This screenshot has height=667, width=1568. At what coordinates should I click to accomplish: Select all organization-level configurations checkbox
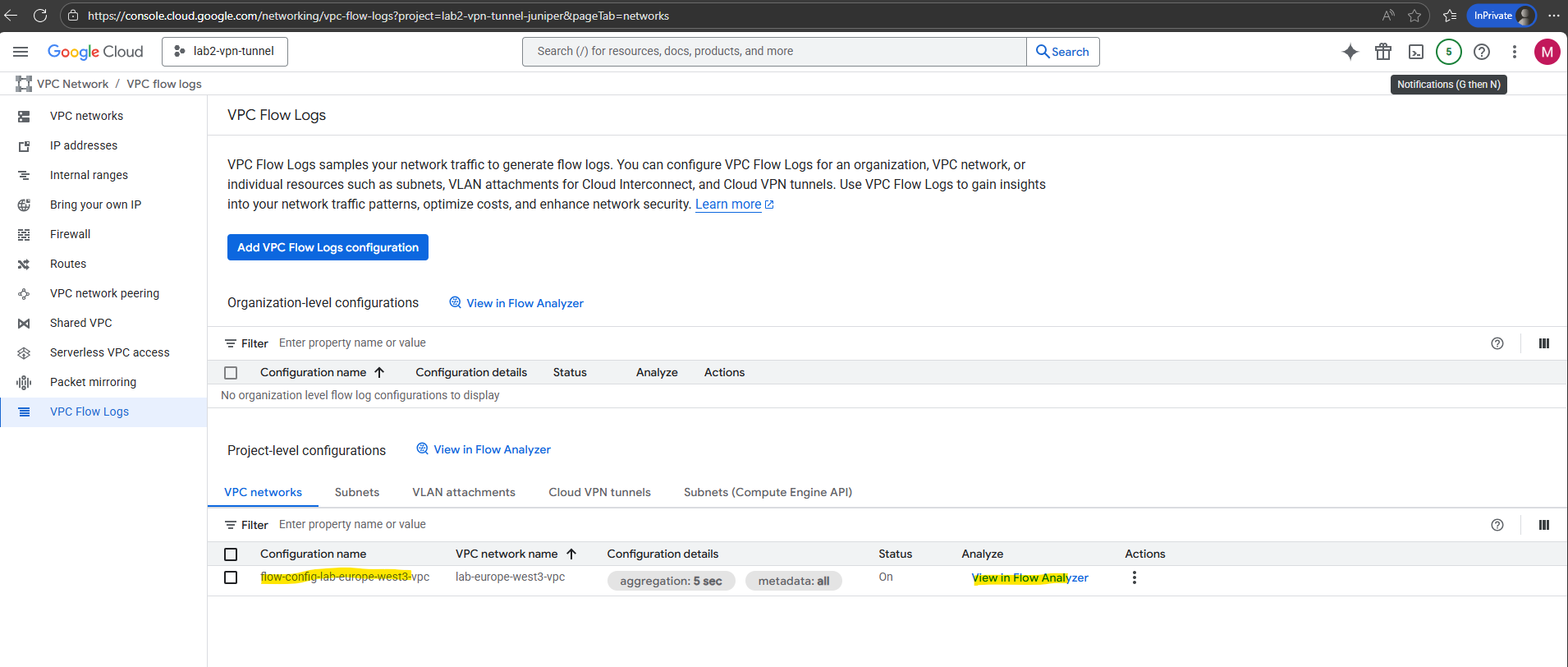click(x=231, y=373)
